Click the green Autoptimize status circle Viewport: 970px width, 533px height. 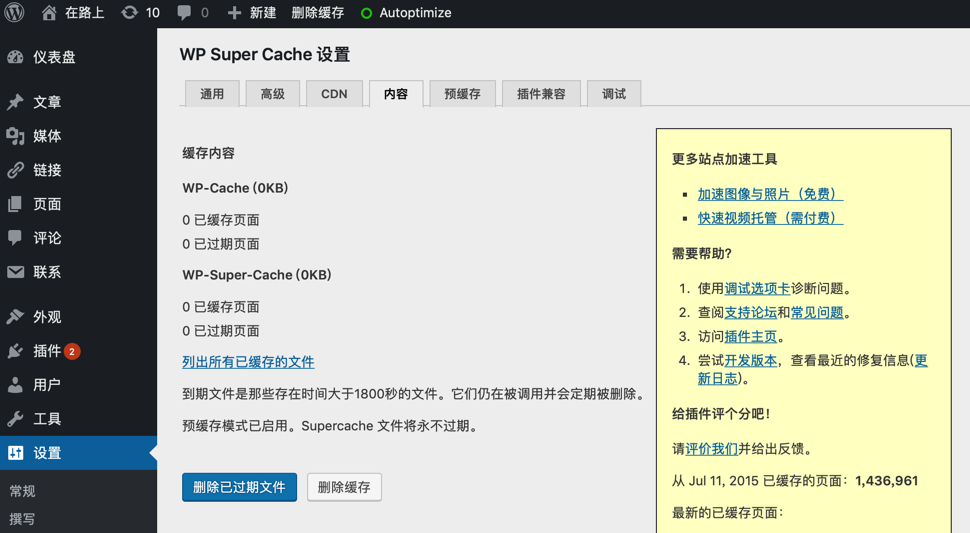pos(366,13)
